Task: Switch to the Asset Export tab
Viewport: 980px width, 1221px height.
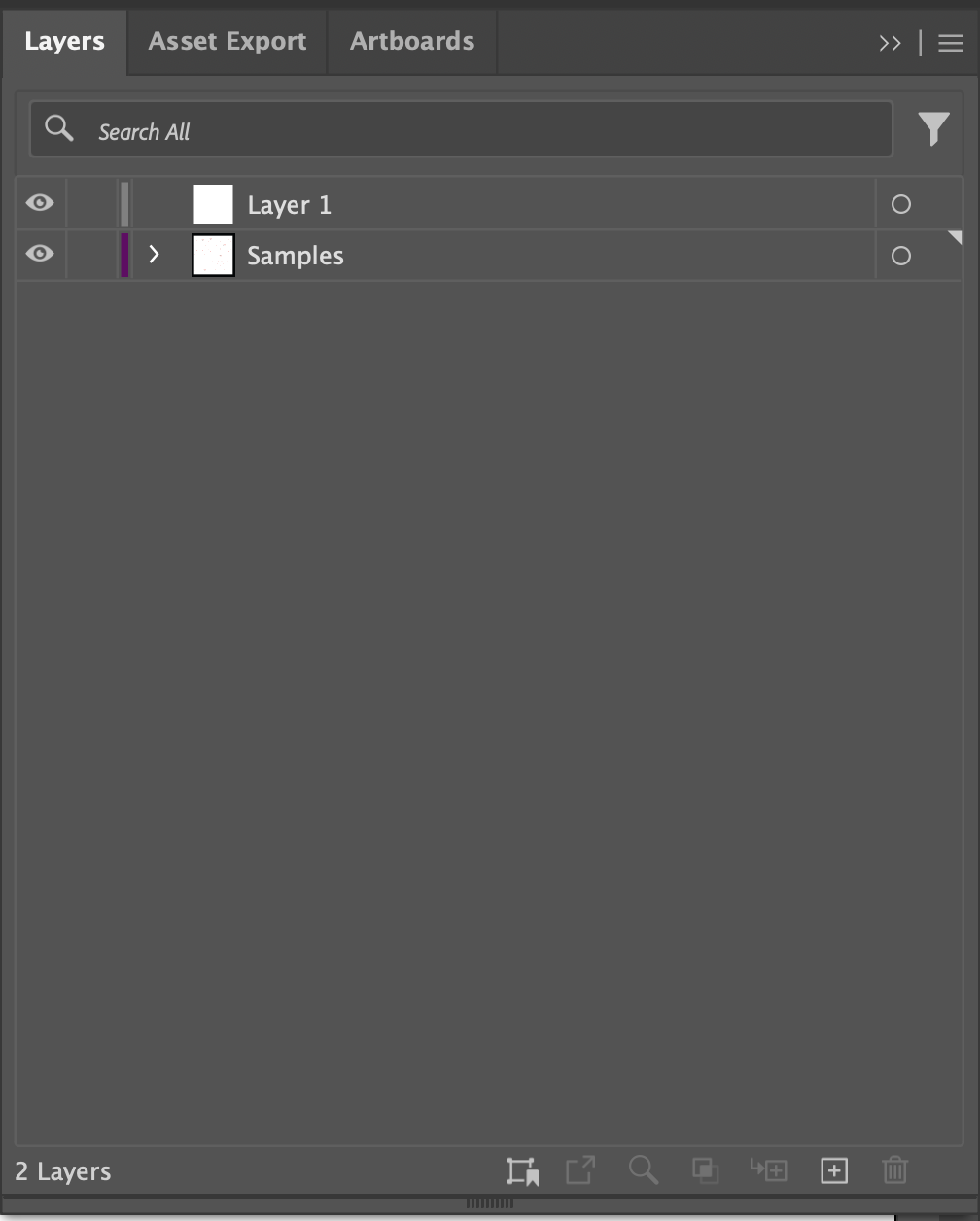Action: 227,41
